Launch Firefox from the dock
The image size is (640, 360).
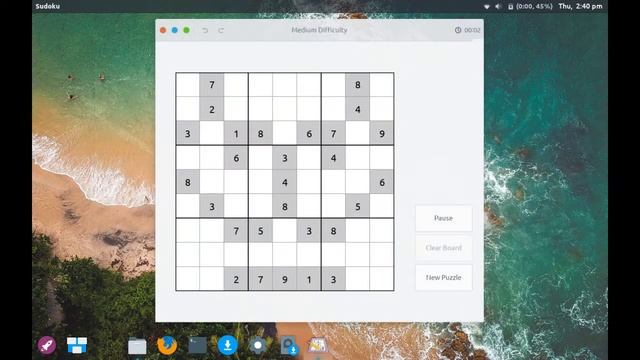[x=167, y=345]
